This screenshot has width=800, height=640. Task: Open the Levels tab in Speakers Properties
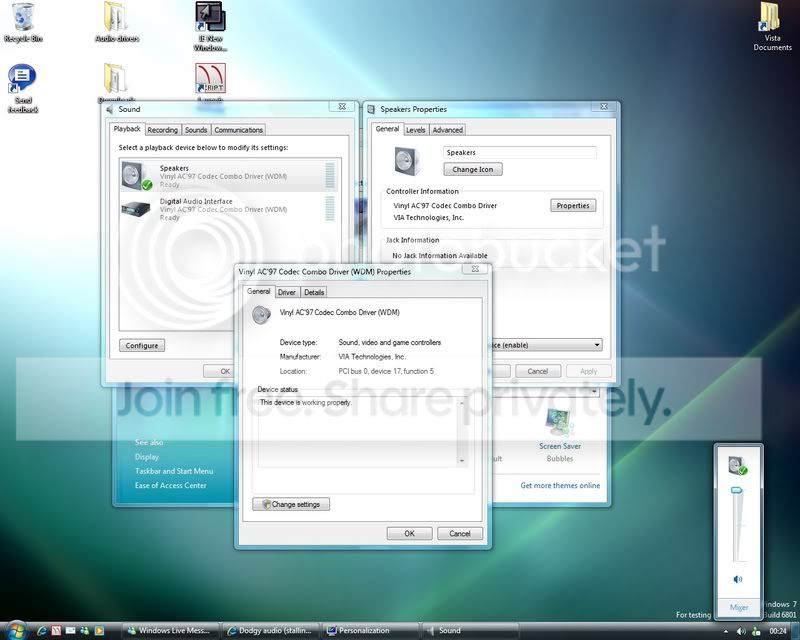[x=415, y=130]
